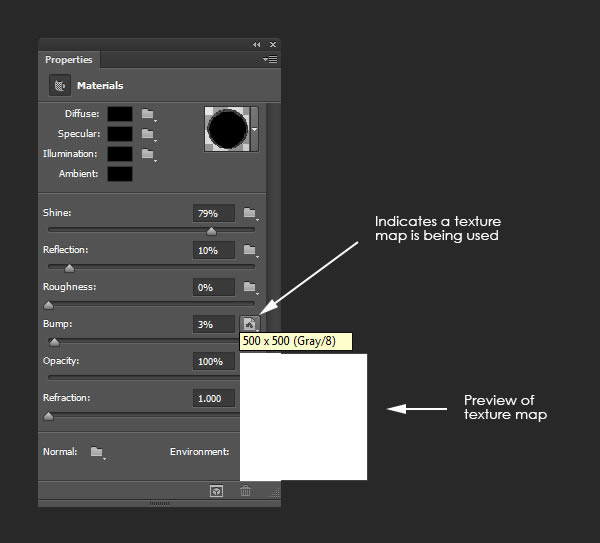The height and width of the screenshot is (543, 600).
Task: Click the "Reflection:" label
Action: tap(65, 250)
